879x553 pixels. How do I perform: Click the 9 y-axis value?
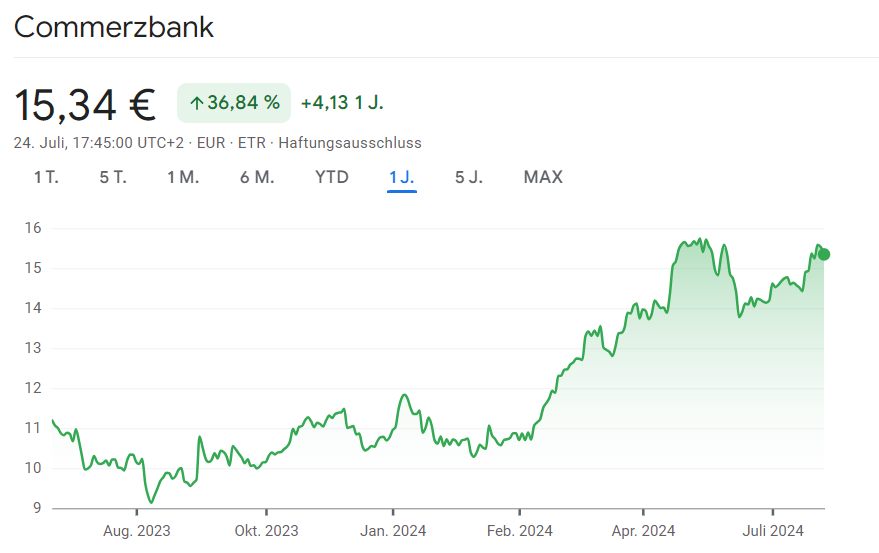(x=36, y=508)
